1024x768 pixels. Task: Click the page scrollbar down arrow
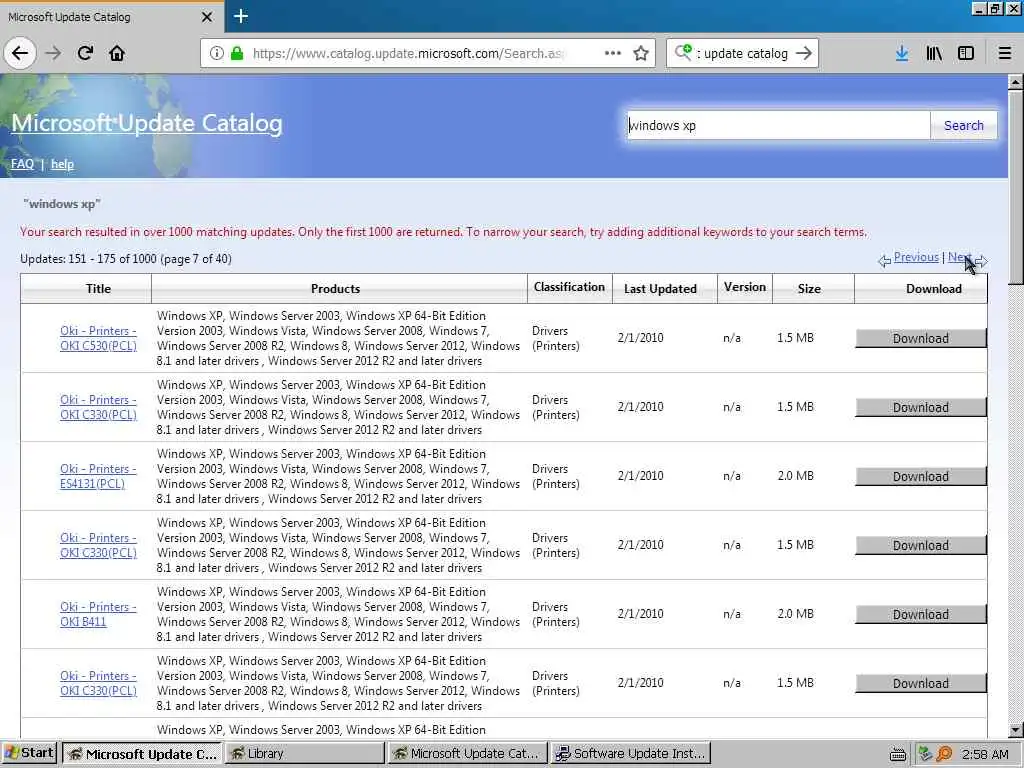click(1016, 730)
